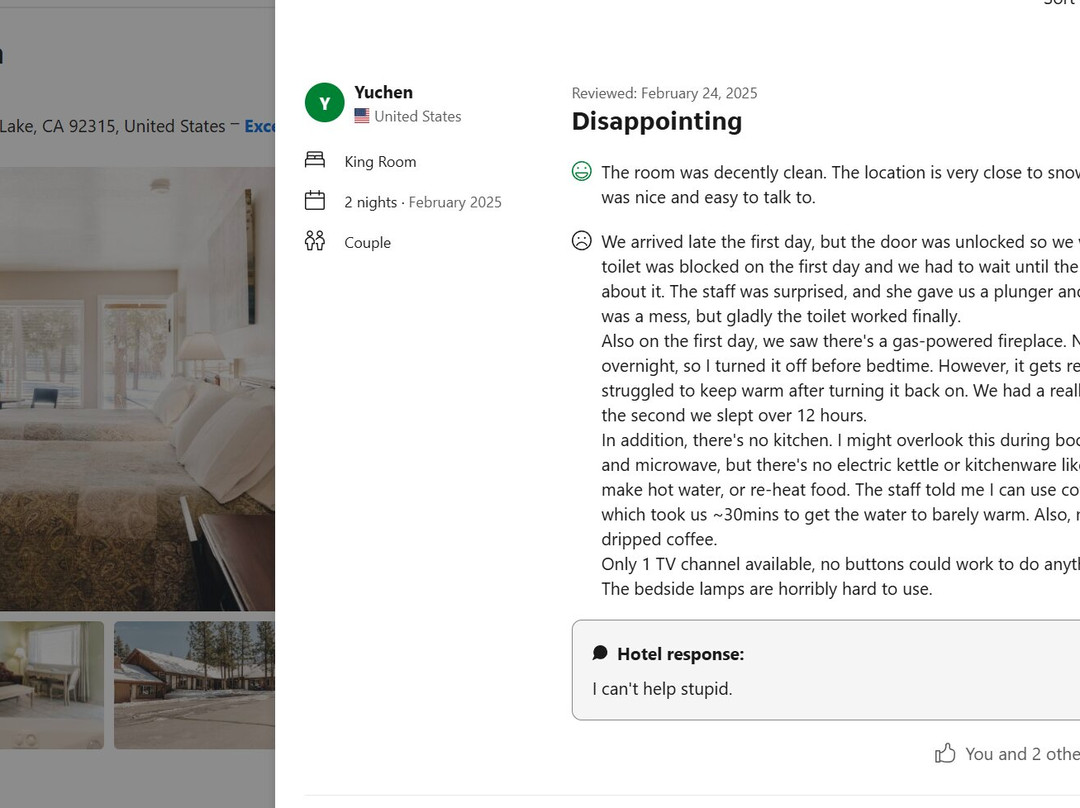Click the couple traveler-type icon
The image size is (1080, 808).
pos(315,241)
